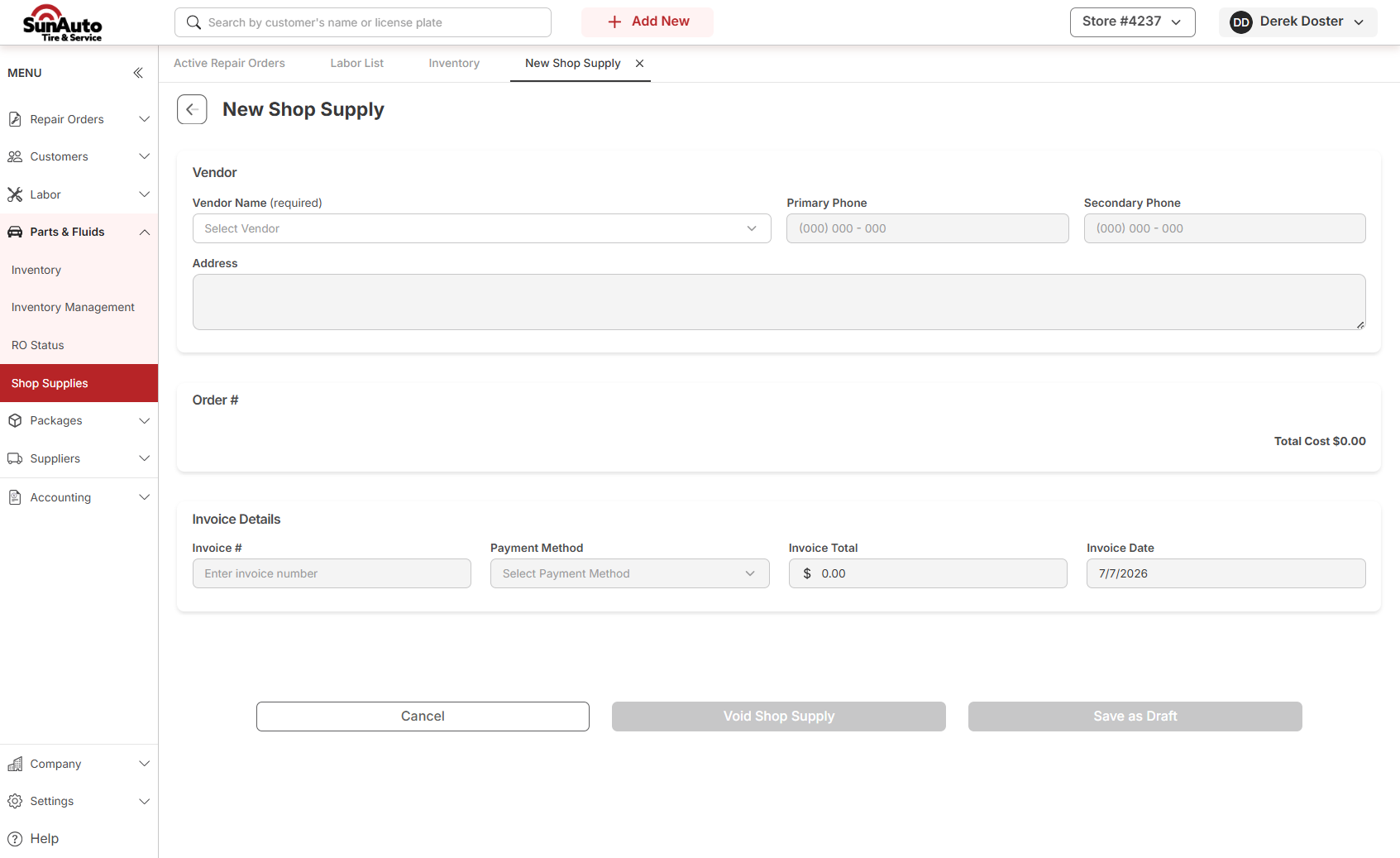Click the Settings gear icon
1400x858 pixels.
click(15, 801)
